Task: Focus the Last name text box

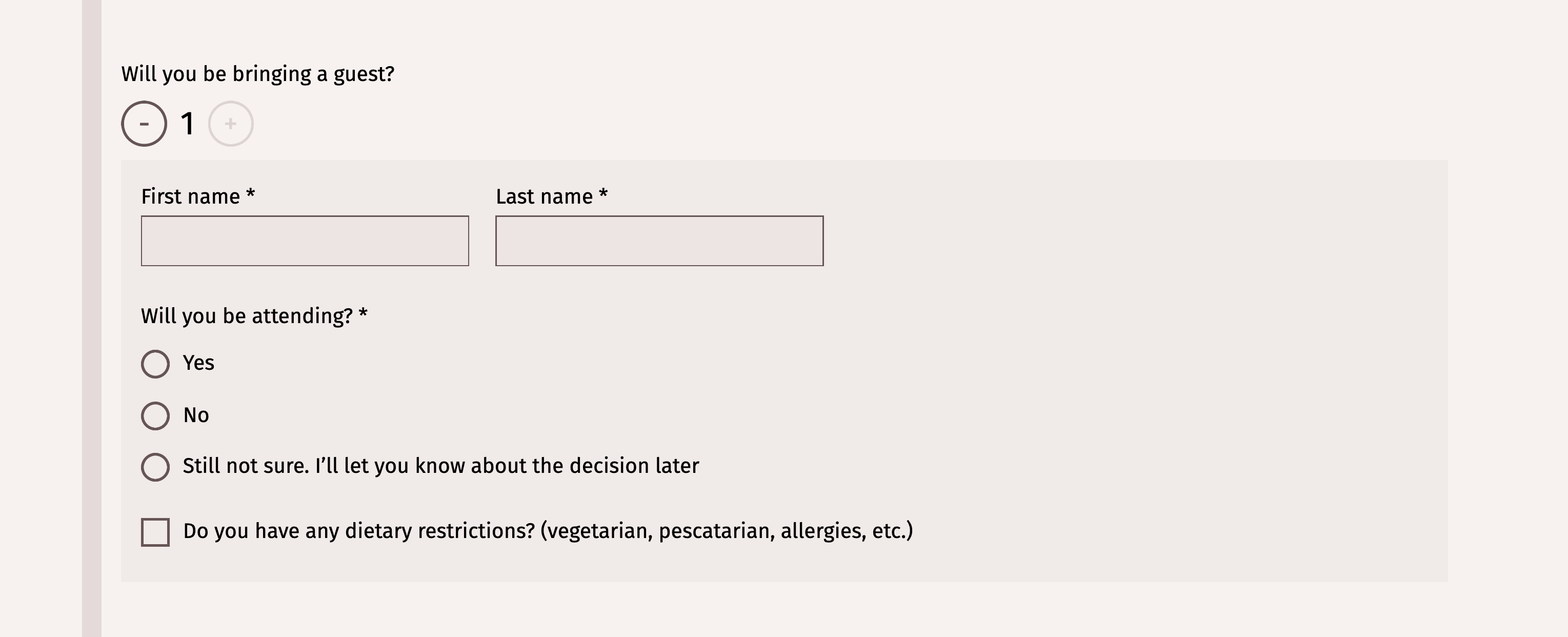Action: [x=659, y=241]
